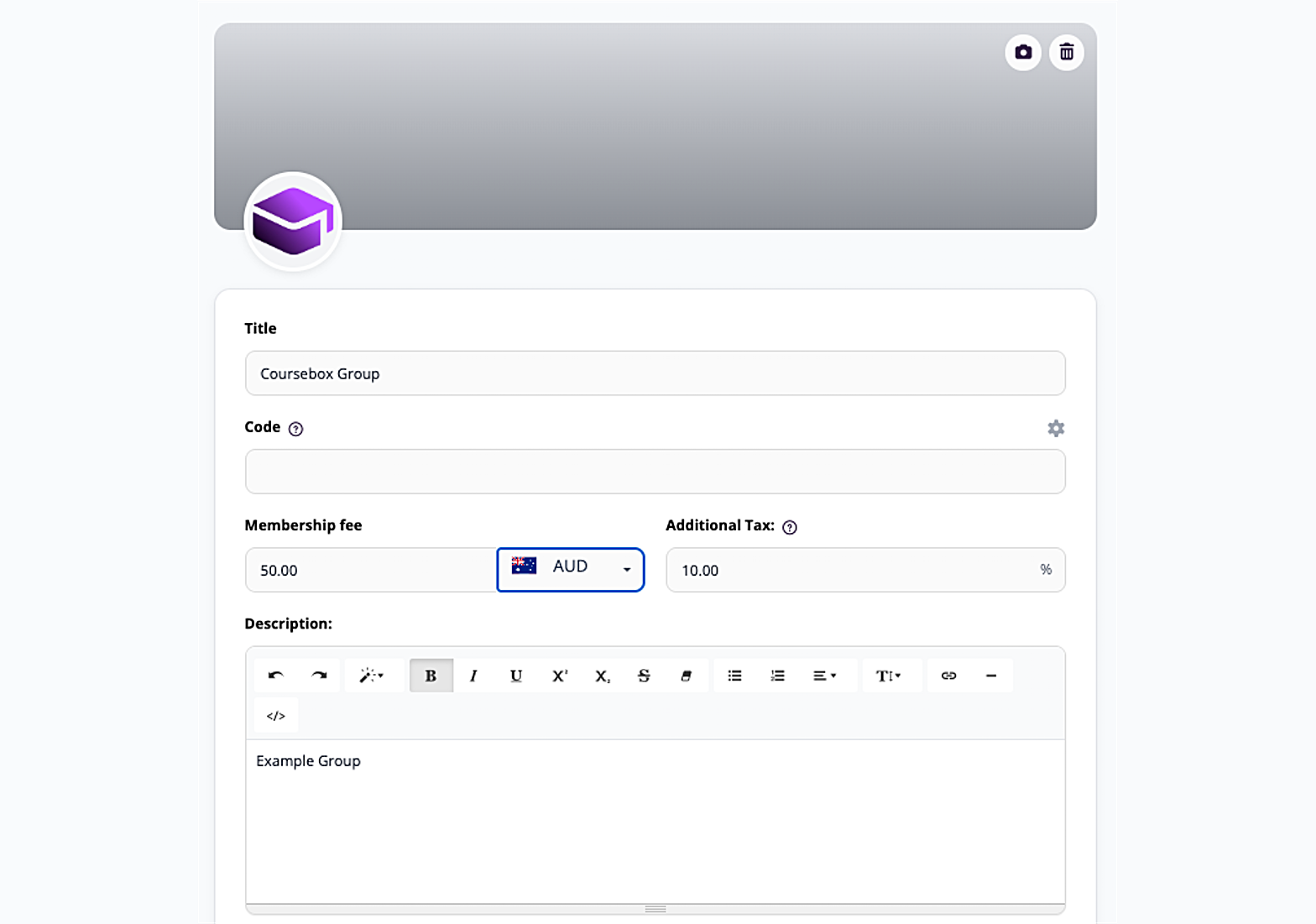Open the text size dropdown
The height and width of the screenshot is (924, 1316).
pos(889,676)
